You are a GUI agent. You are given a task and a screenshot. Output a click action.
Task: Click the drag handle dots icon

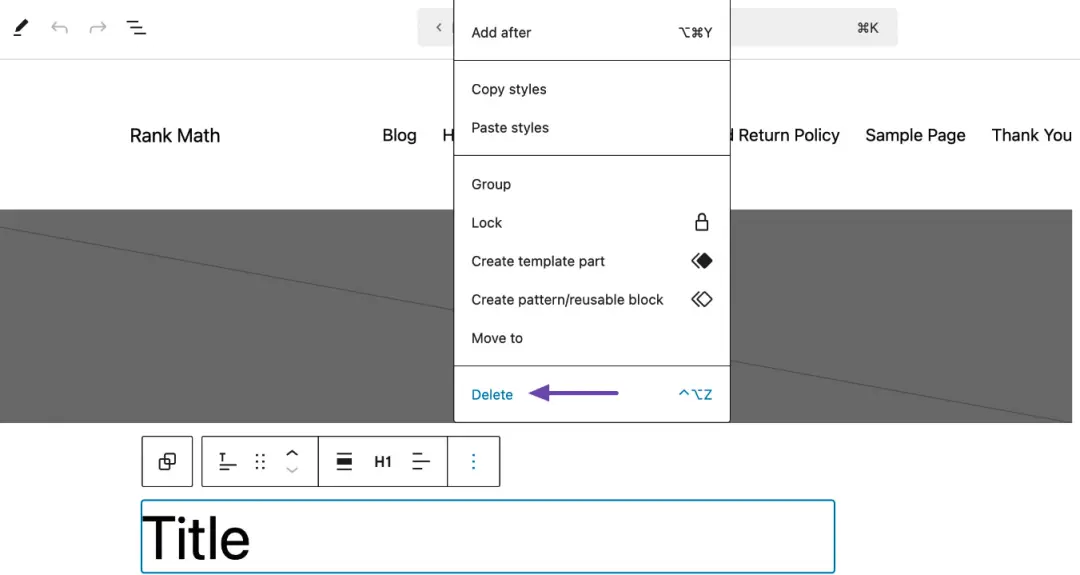(260, 461)
